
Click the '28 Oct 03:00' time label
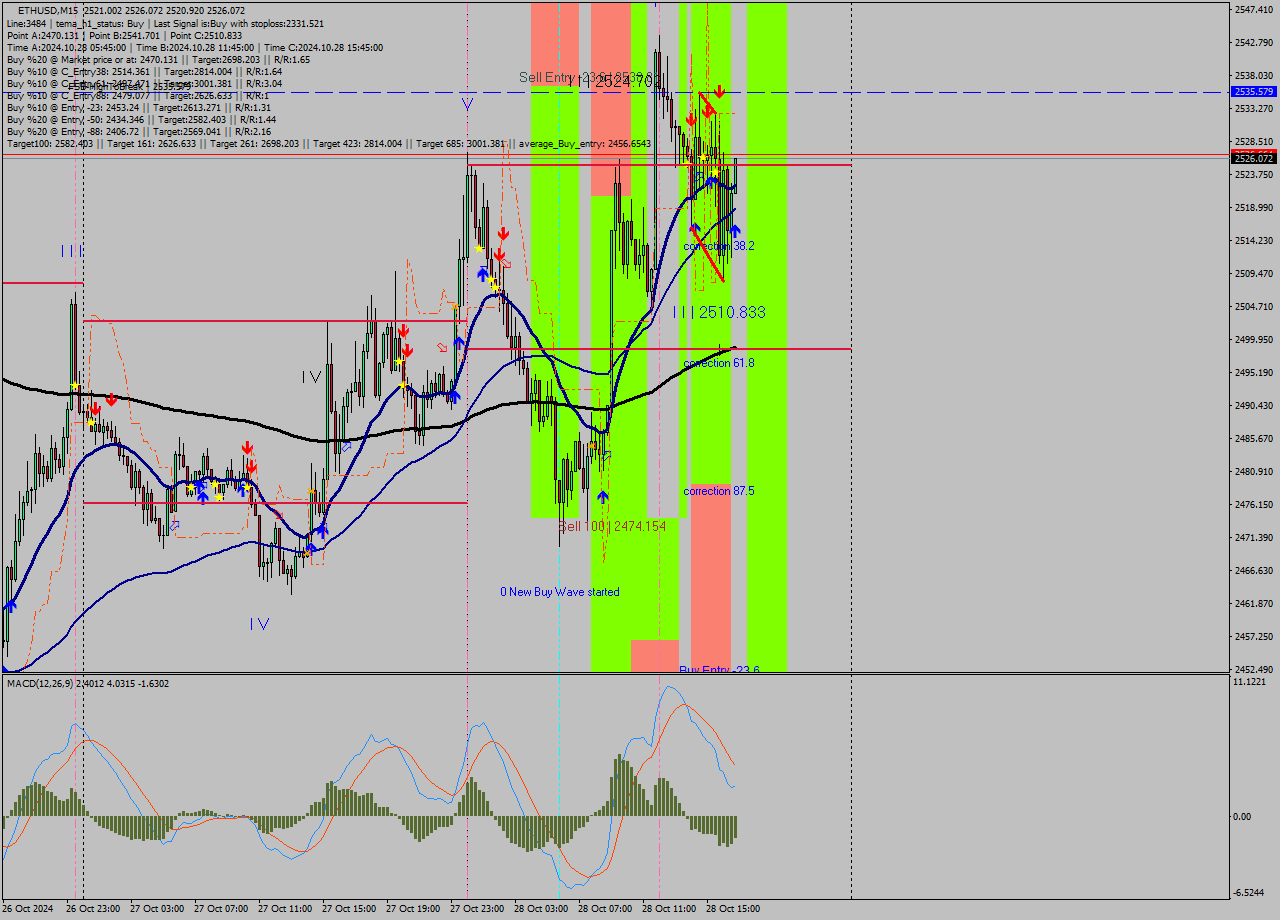coord(541,909)
